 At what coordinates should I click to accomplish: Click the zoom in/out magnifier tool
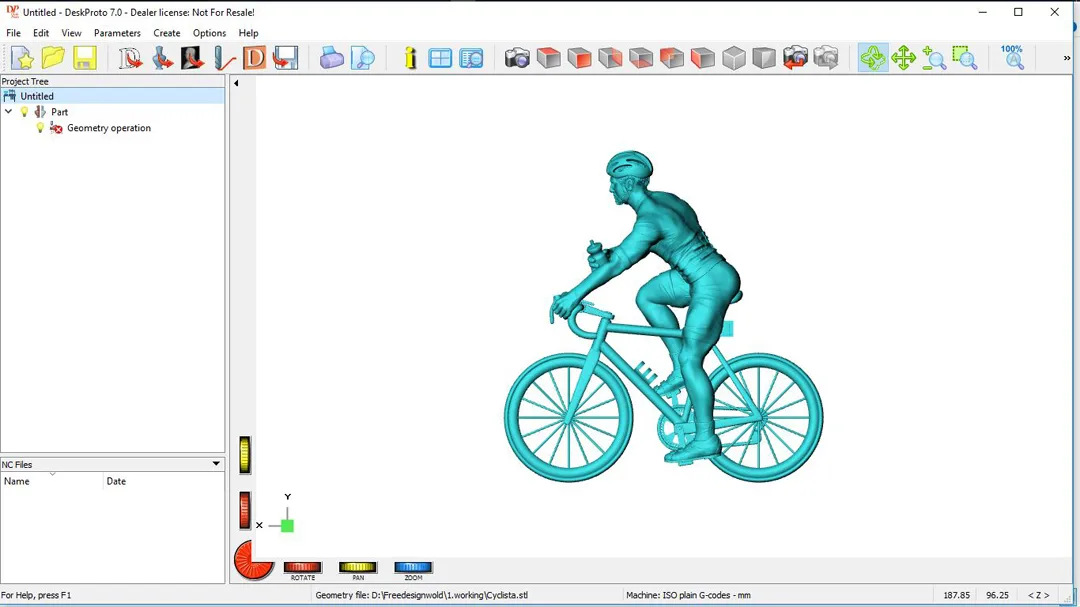pyautogui.click(x=934, y=58)
